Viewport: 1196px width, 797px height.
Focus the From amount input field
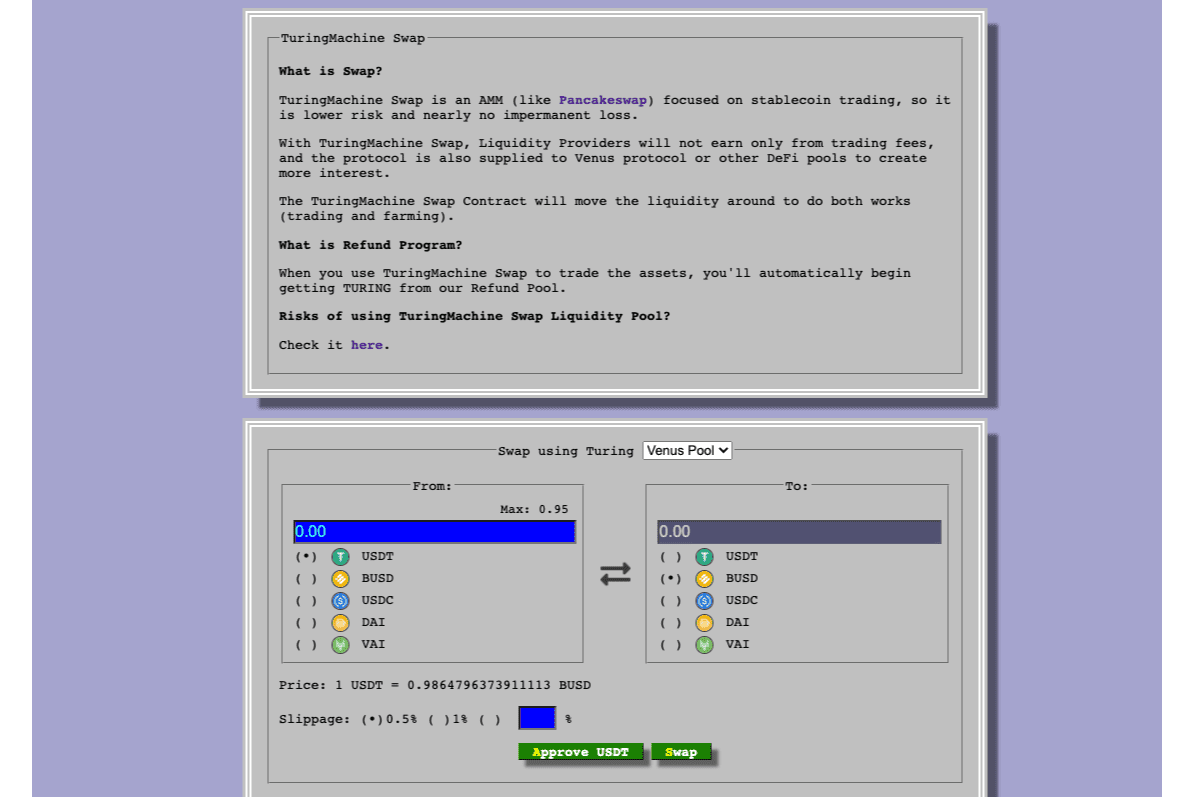[x=435, y=532]
